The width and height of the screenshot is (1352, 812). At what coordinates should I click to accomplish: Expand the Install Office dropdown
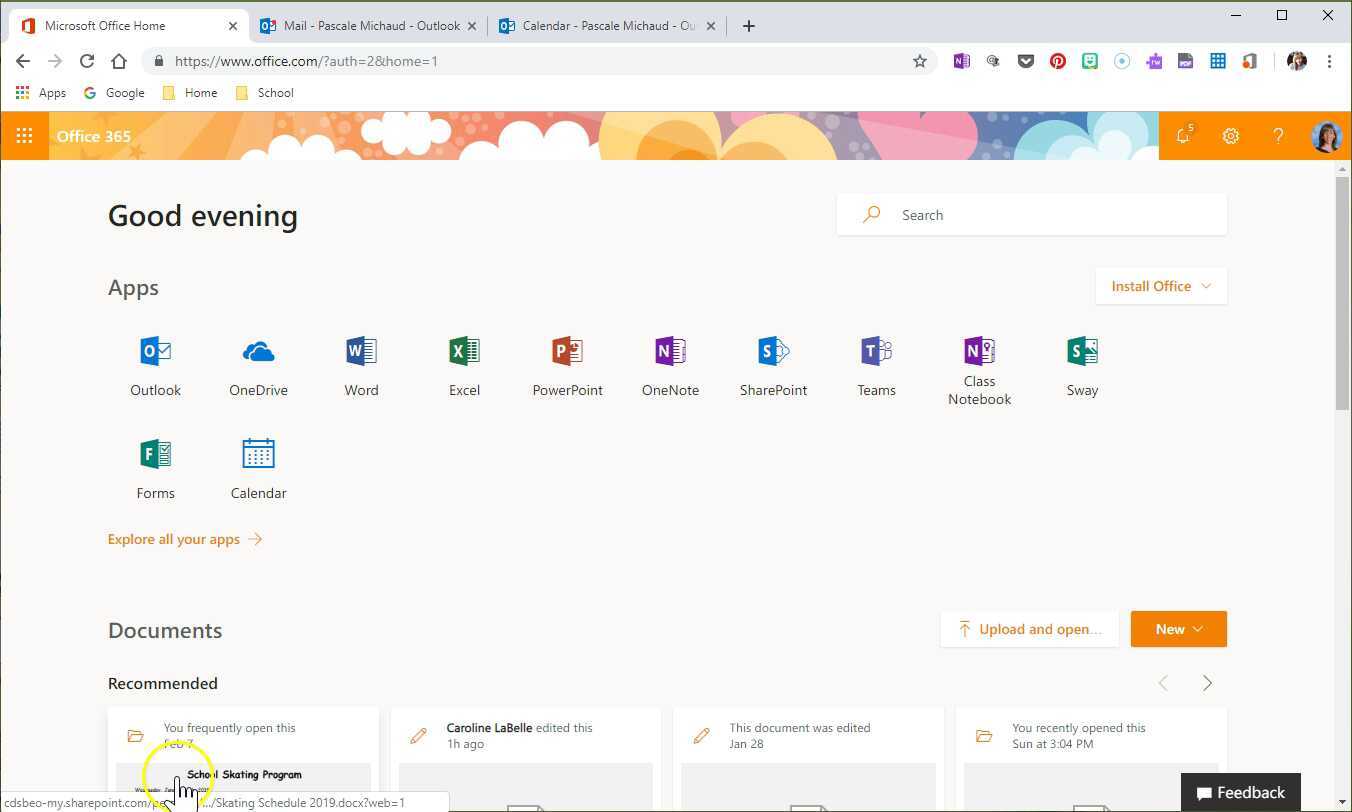click(1161, 286)
